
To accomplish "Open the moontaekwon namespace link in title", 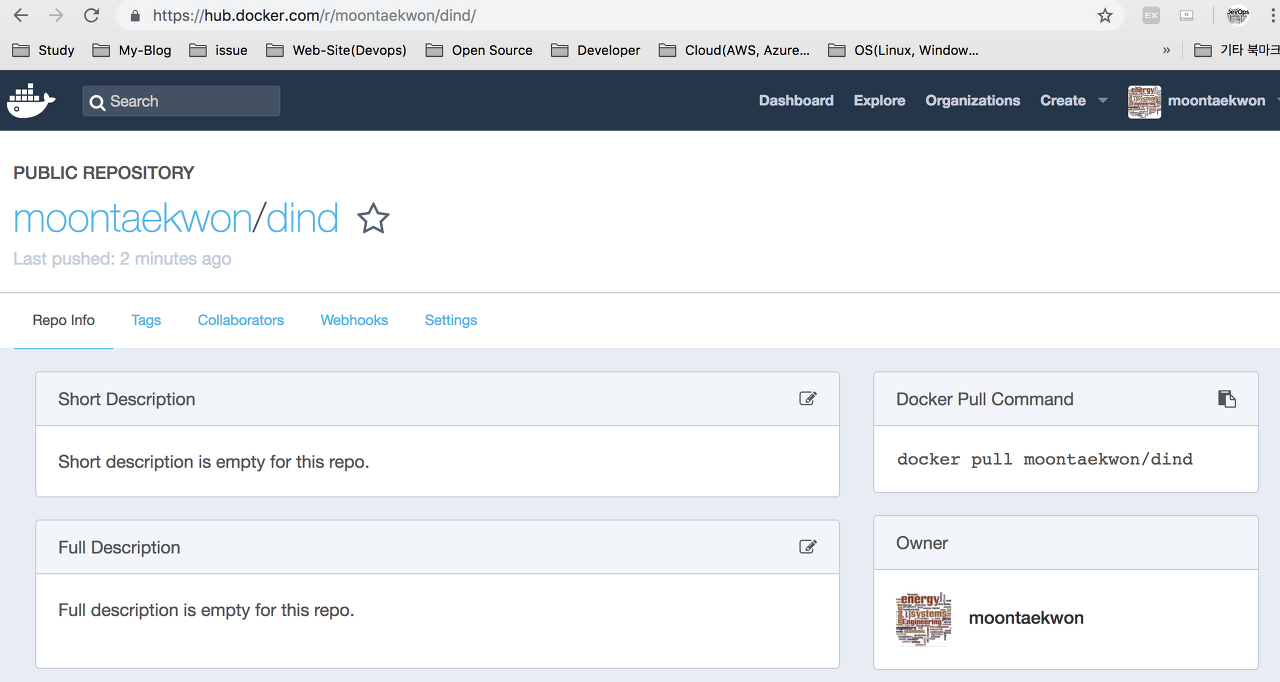I will [132, 218].
